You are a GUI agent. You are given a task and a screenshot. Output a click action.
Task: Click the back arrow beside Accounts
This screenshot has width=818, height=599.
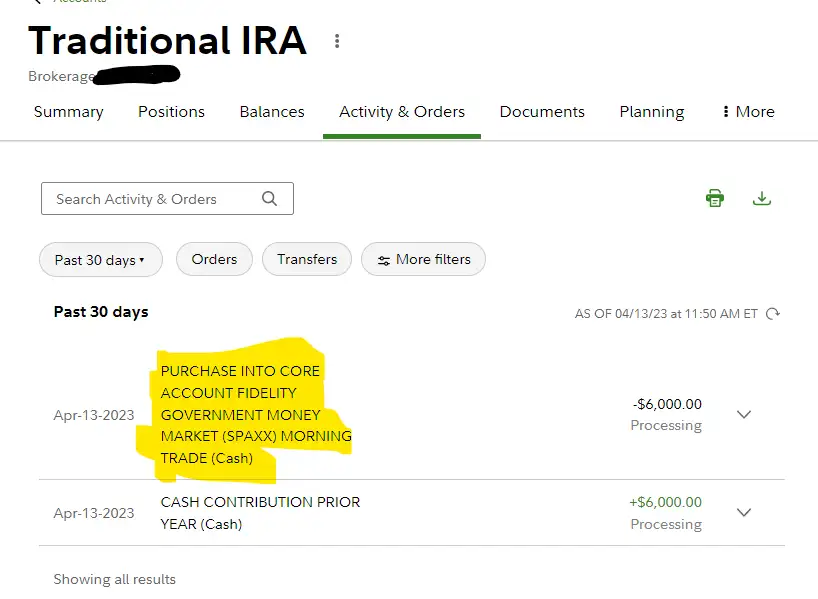[x=36, y=3]
